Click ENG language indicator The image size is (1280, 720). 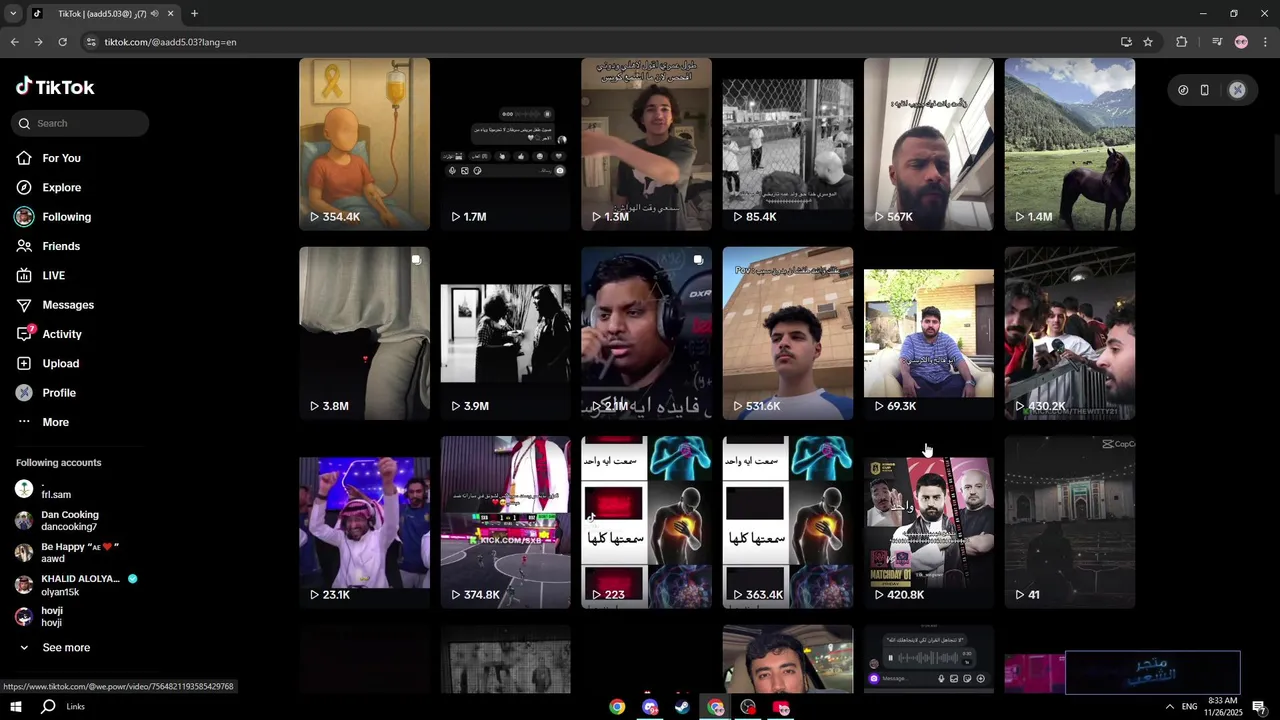[x=1190, y=707]
